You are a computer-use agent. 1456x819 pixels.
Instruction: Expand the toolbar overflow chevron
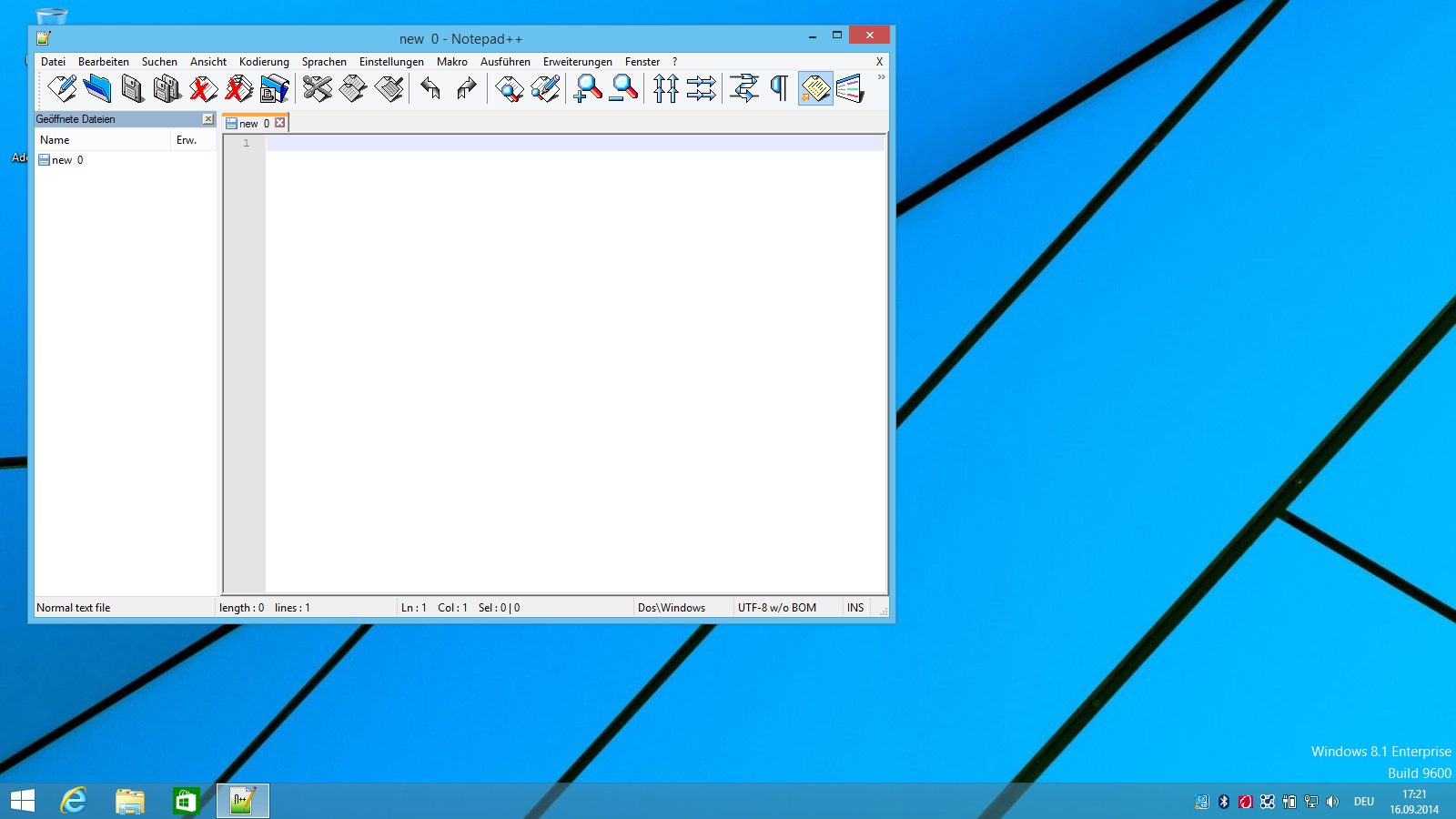pyautogui.click(x=881, y=77)
